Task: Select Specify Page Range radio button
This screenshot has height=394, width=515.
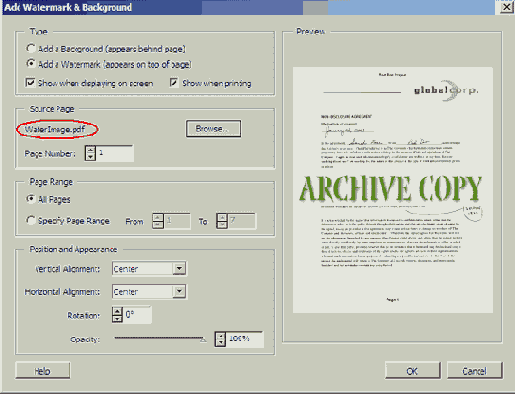Action: [x=31, y=220]
